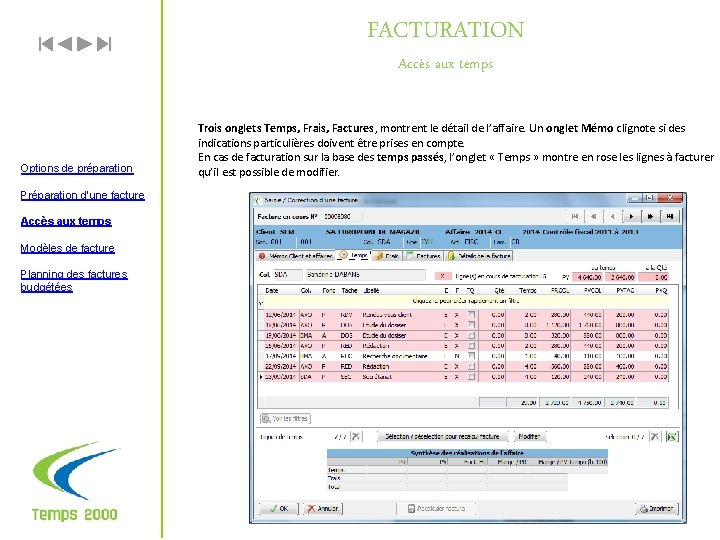Toggle TQ checkbox on Recherche documentaire row

pyautogui.click(x=471, y=356)
